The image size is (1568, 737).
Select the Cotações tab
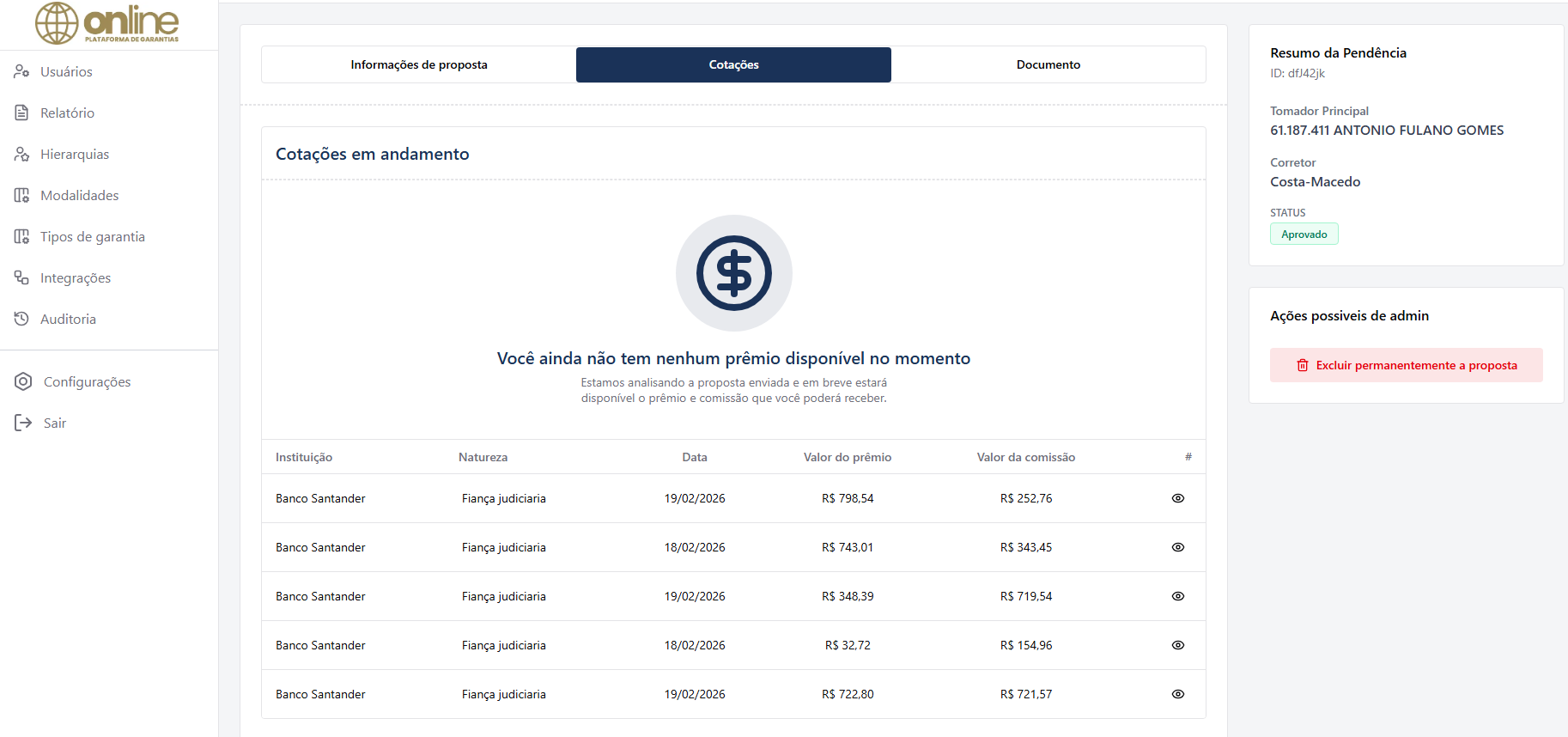pos(733,64)
